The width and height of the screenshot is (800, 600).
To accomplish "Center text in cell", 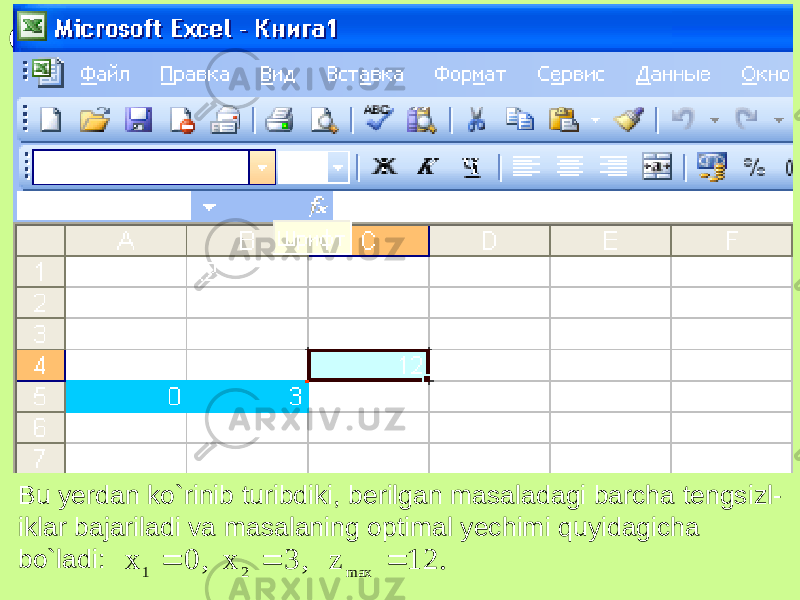I will (569, 167).
